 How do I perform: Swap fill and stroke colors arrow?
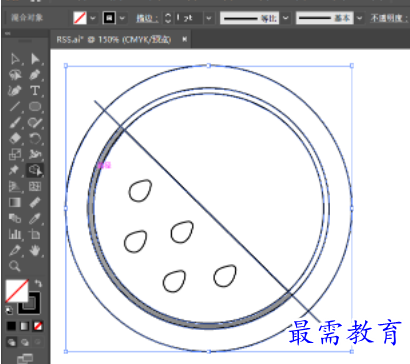point(38,284)
